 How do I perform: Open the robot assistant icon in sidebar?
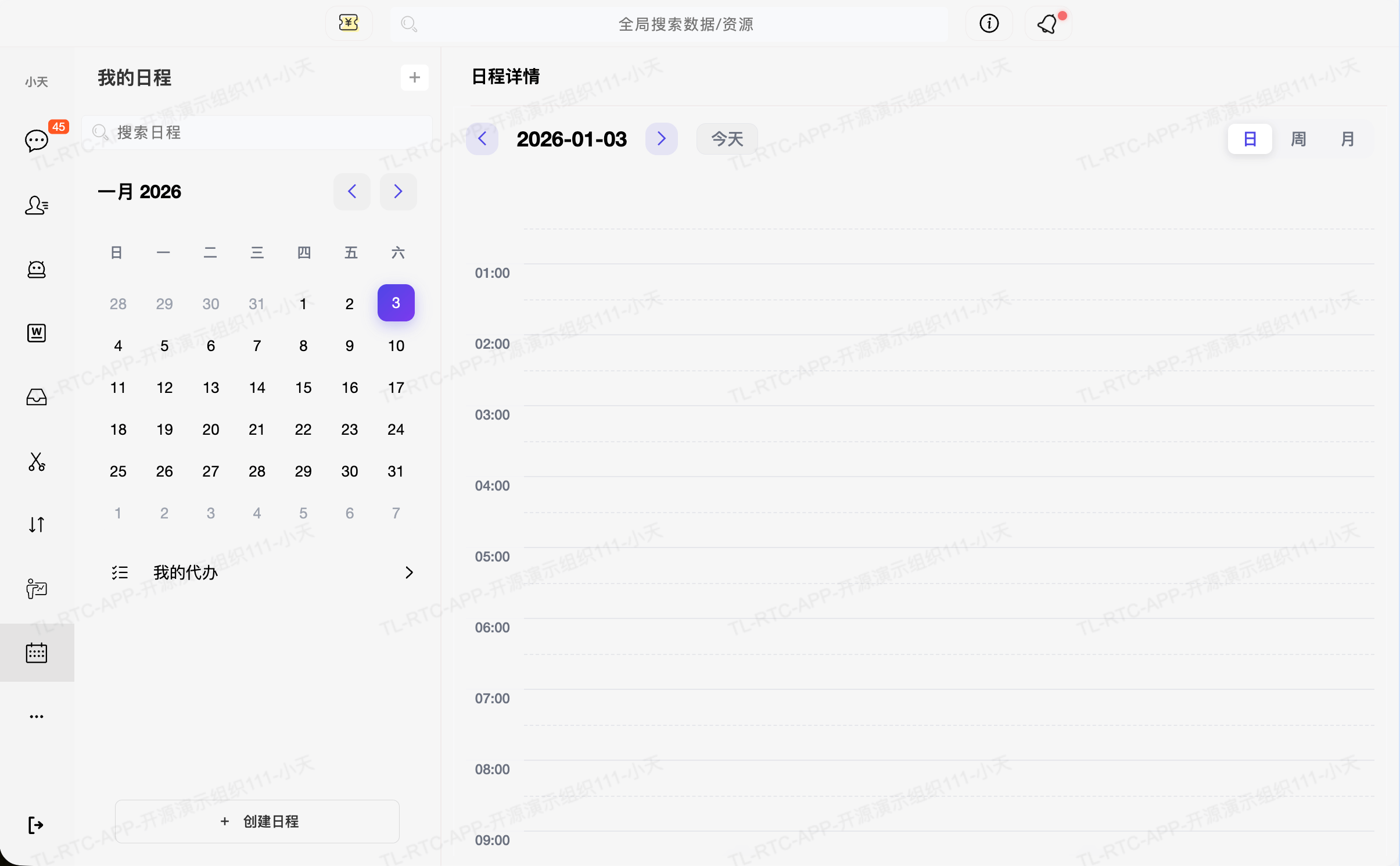[x=37, y=269]
